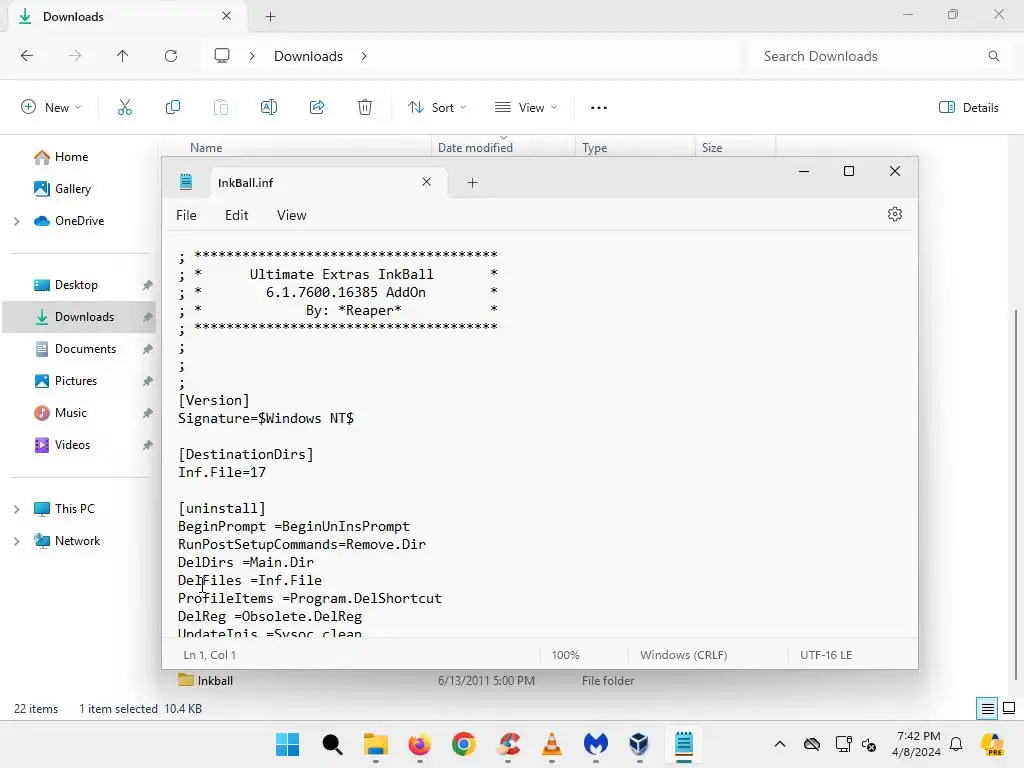Open Malwarebytes from the taskbar
Screen dimensions: 1024x768
pyautogui.click(x=596, y=744)
